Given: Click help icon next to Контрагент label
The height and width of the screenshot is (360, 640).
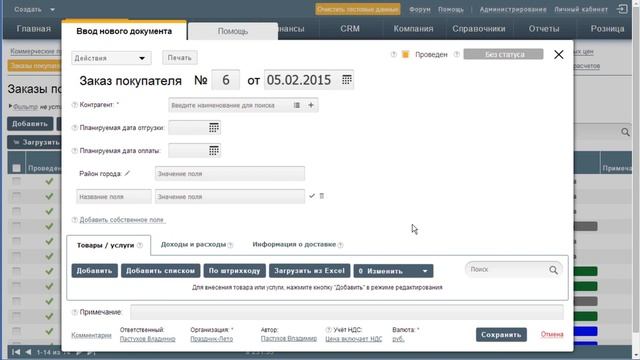Looking at the screenshot, I should 74,105.
